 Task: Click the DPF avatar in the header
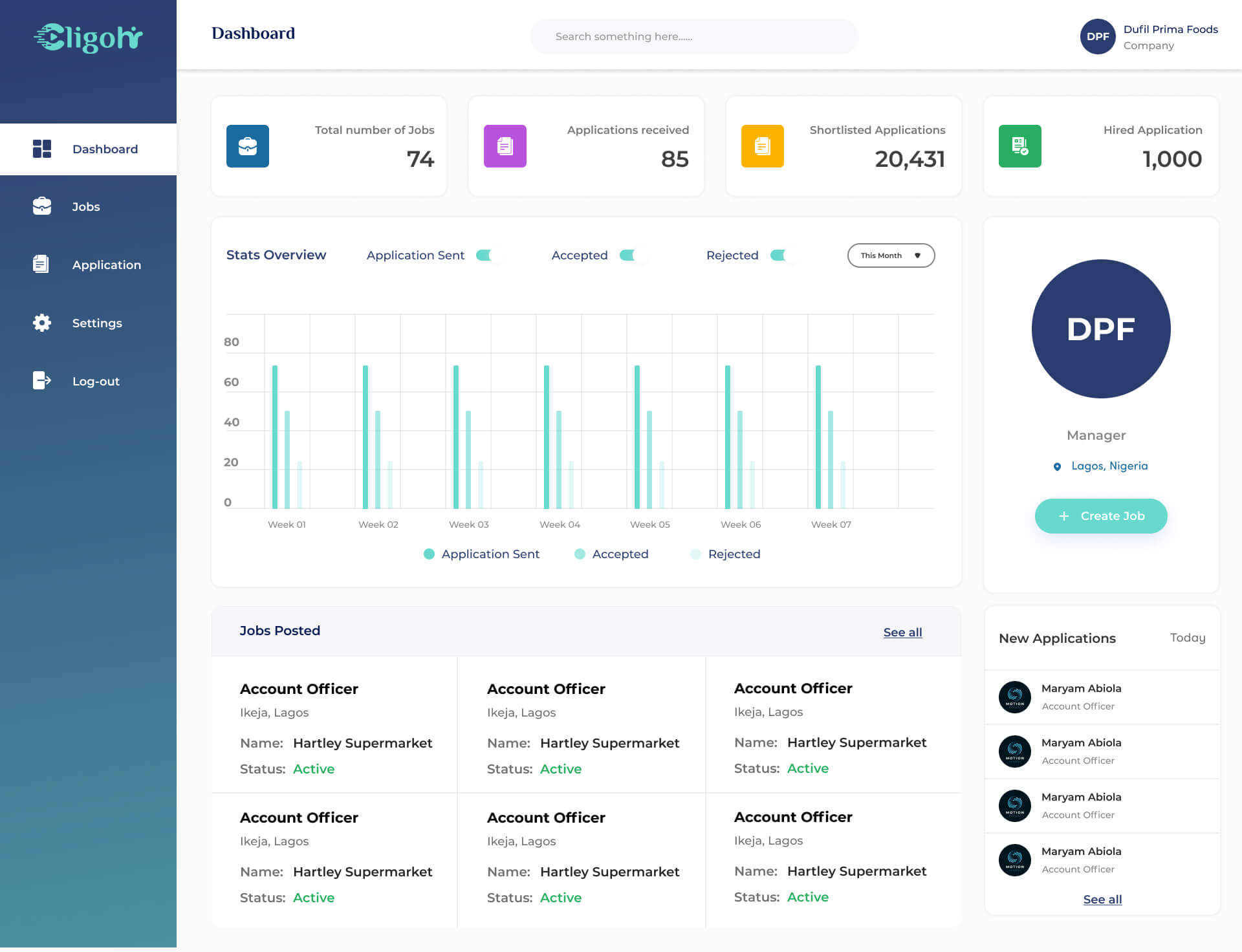pos(1098,36)
